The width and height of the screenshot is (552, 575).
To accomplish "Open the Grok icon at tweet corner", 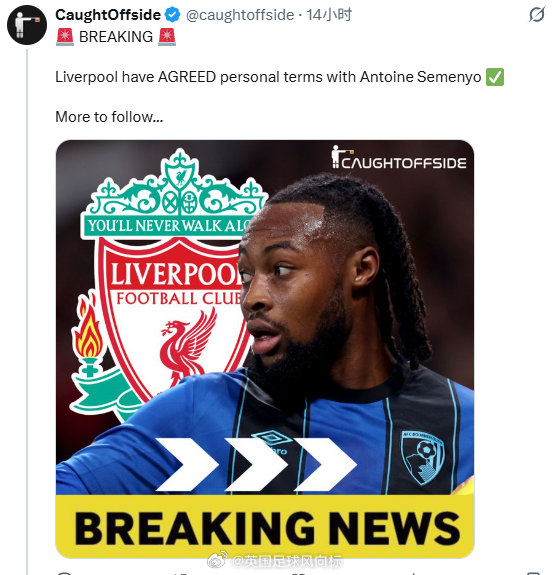I will [x=537, y=15].
